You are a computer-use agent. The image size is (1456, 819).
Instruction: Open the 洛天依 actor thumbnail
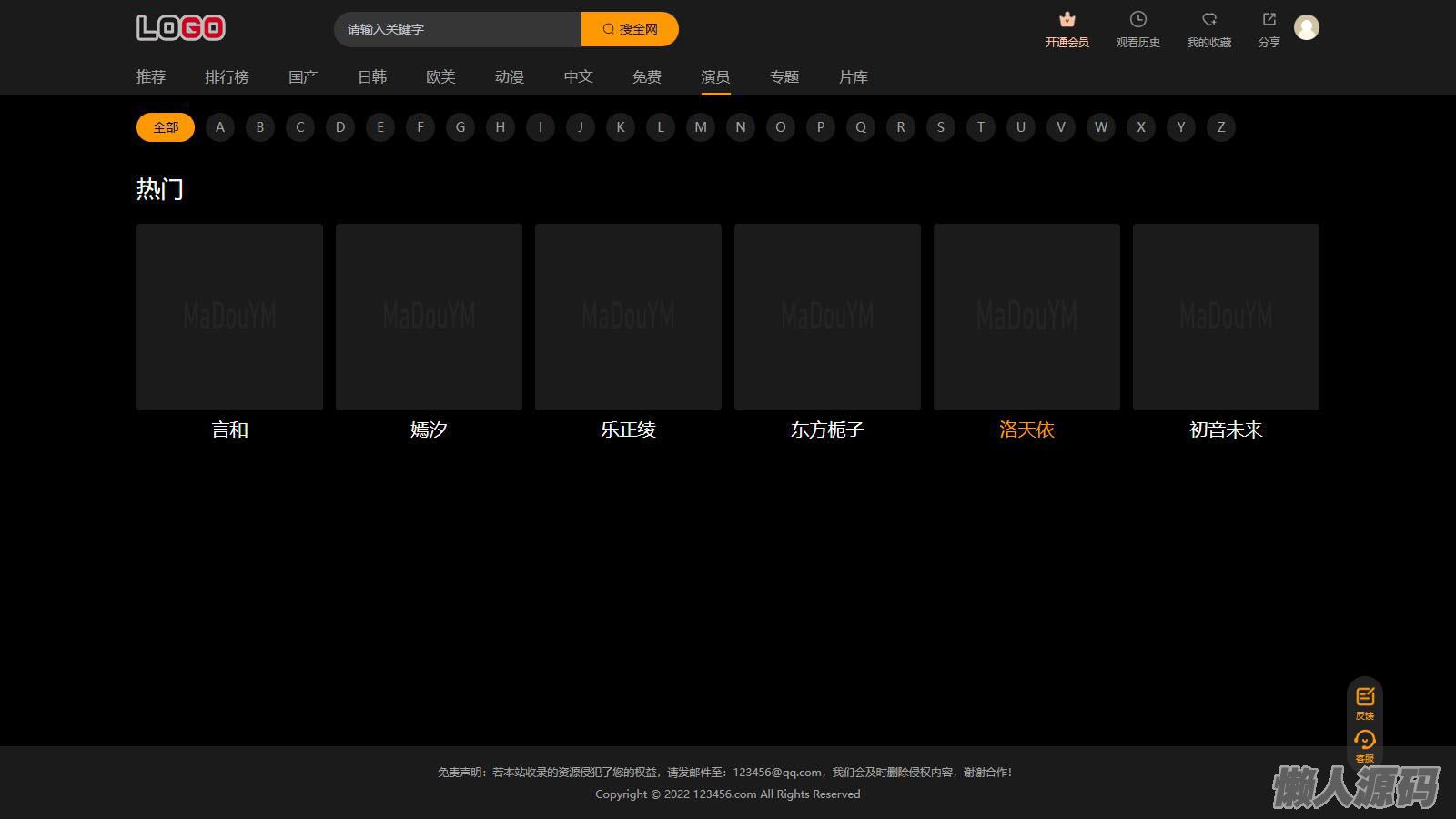pos(1026,317)
